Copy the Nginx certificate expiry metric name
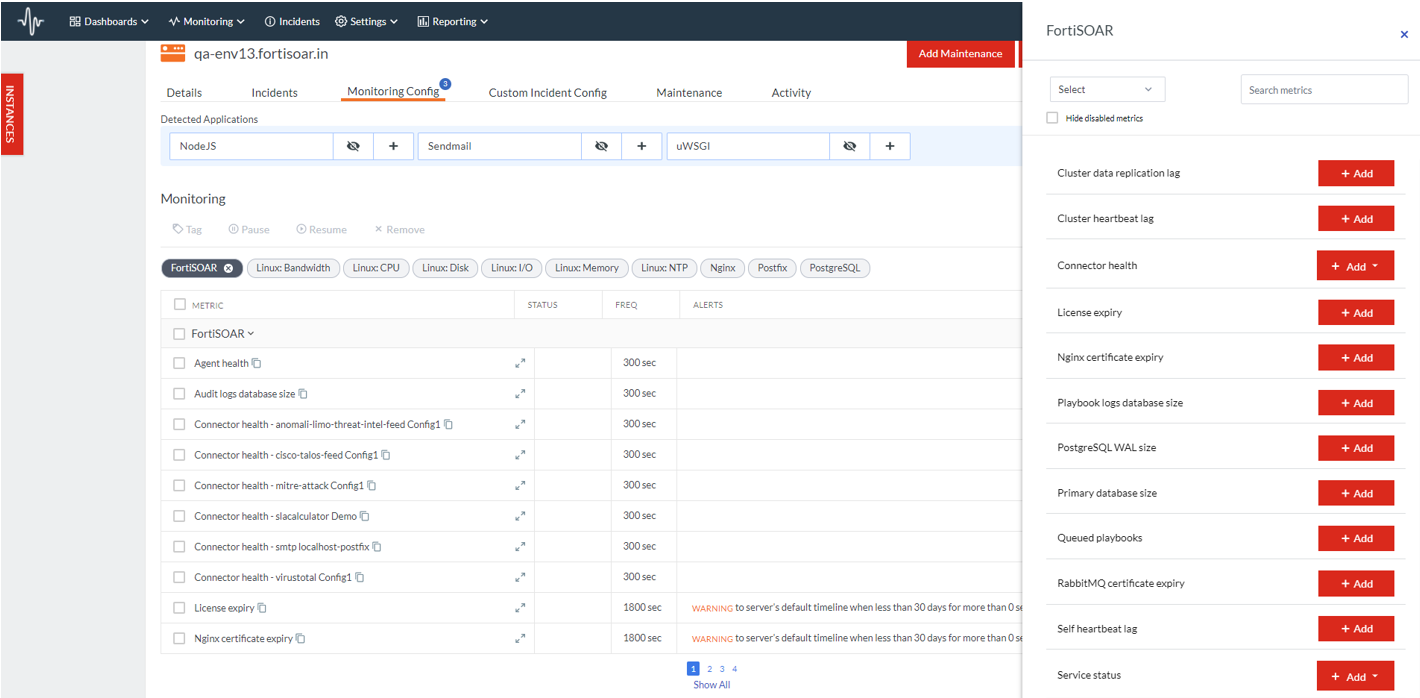The image size is (1420, 698). 303,638
